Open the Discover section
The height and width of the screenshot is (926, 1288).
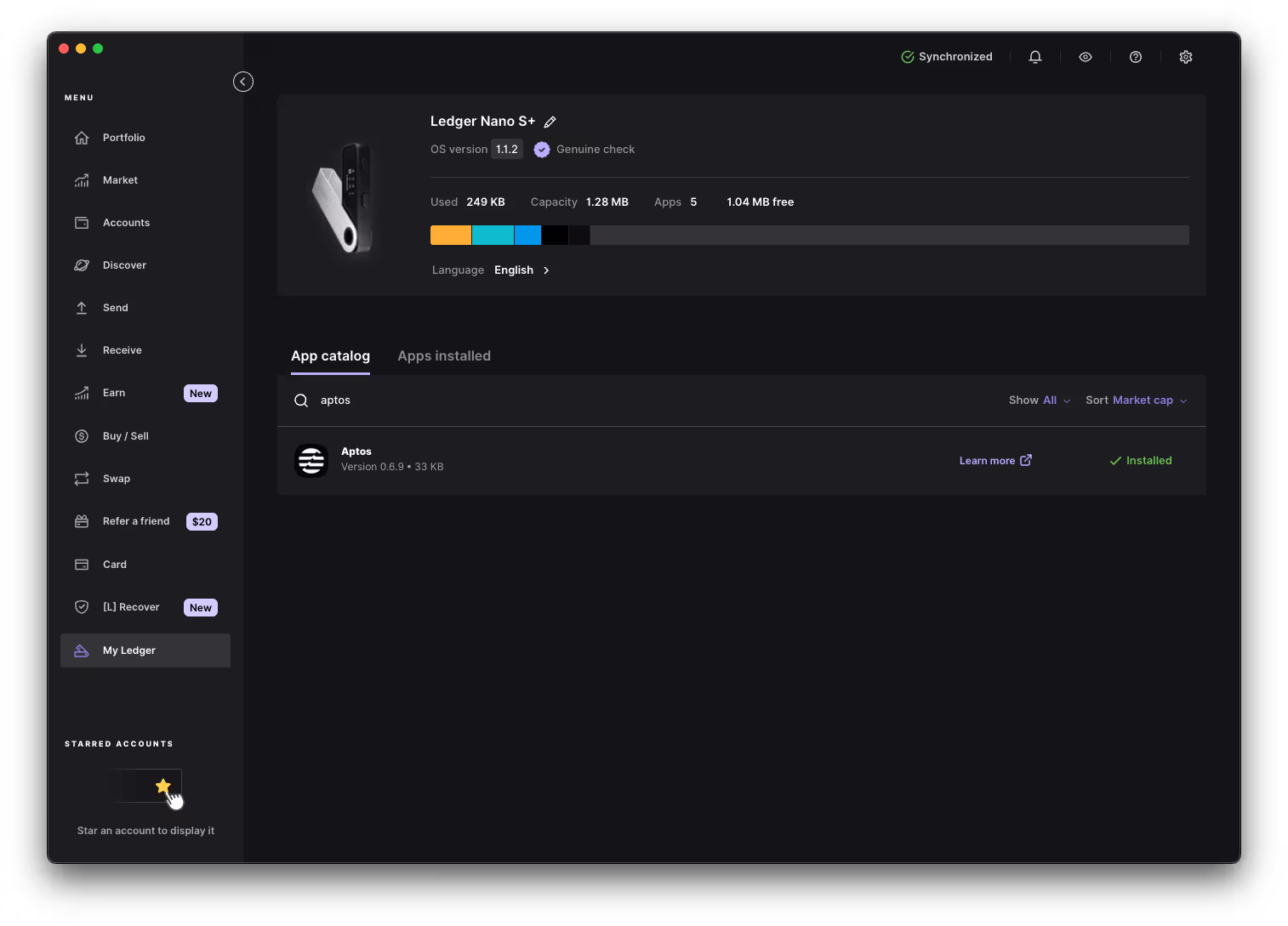coord(145,265)
